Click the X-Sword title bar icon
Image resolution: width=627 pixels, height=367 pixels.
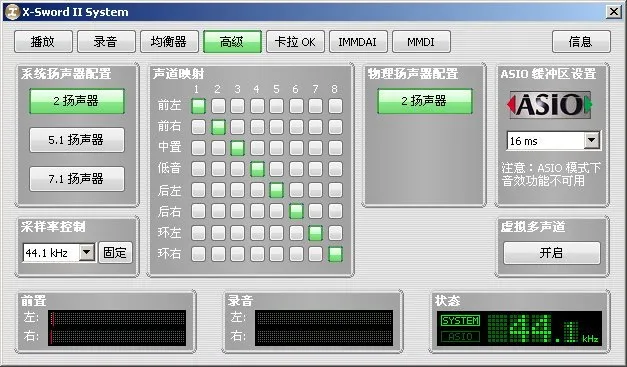[x=12, y=12]
